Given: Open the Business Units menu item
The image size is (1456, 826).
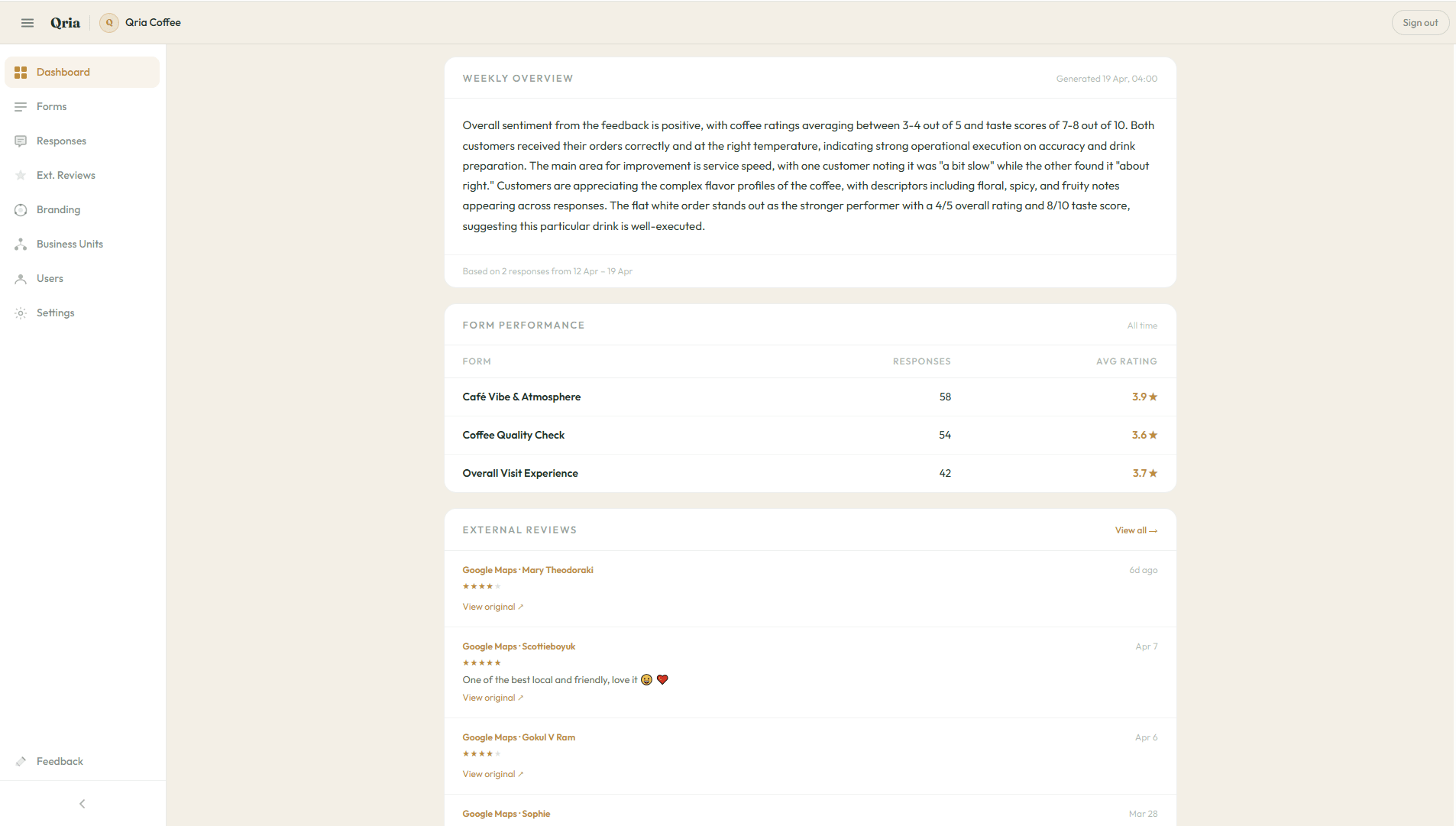Looking at the screenshot, I should coord(83,245).
